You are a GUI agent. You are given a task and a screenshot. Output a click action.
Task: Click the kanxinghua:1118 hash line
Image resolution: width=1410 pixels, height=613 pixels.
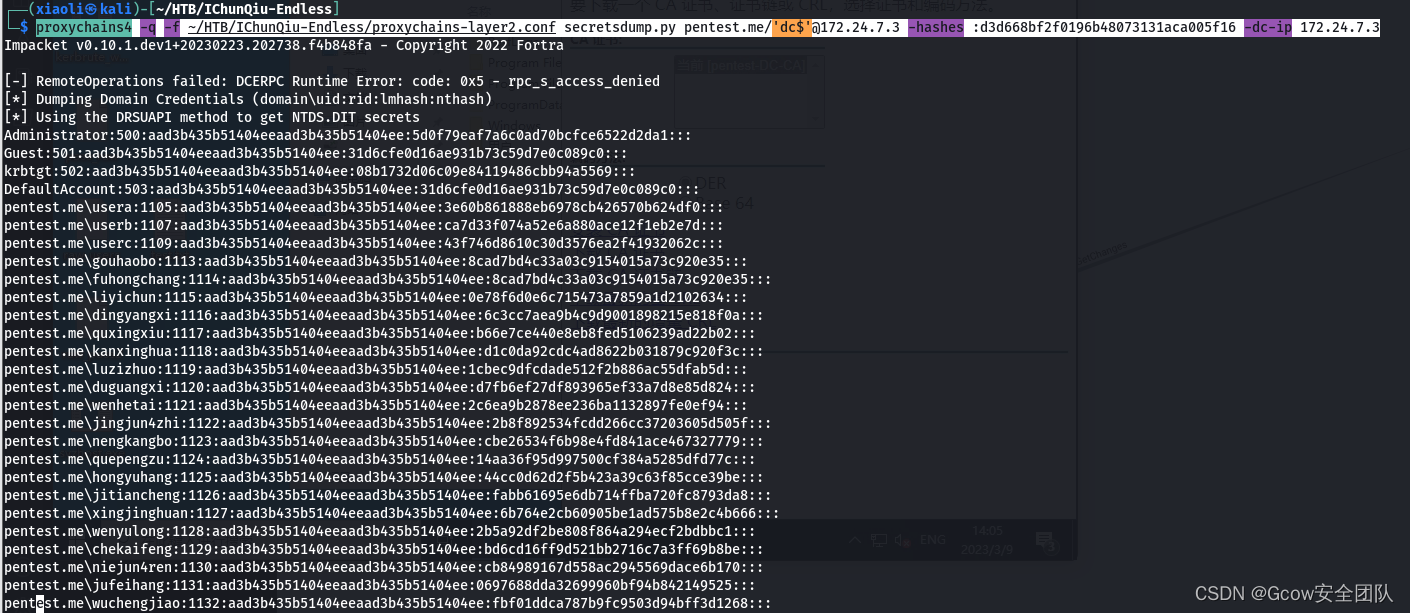384,351
